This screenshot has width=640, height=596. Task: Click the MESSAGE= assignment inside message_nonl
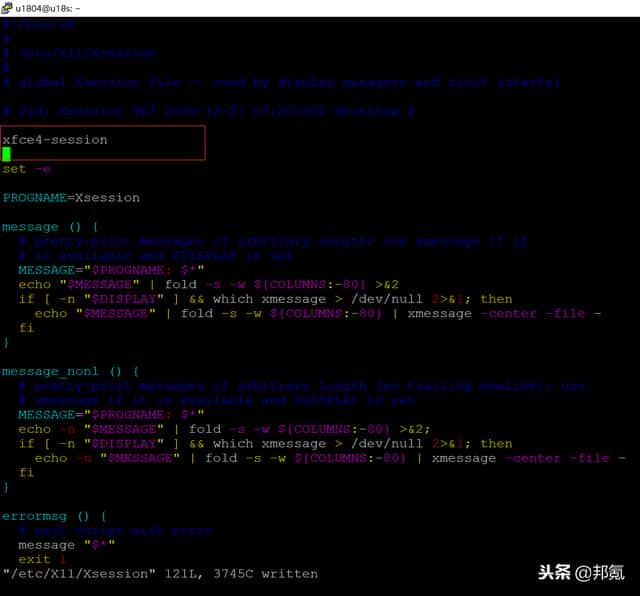(x=111, y=415)
